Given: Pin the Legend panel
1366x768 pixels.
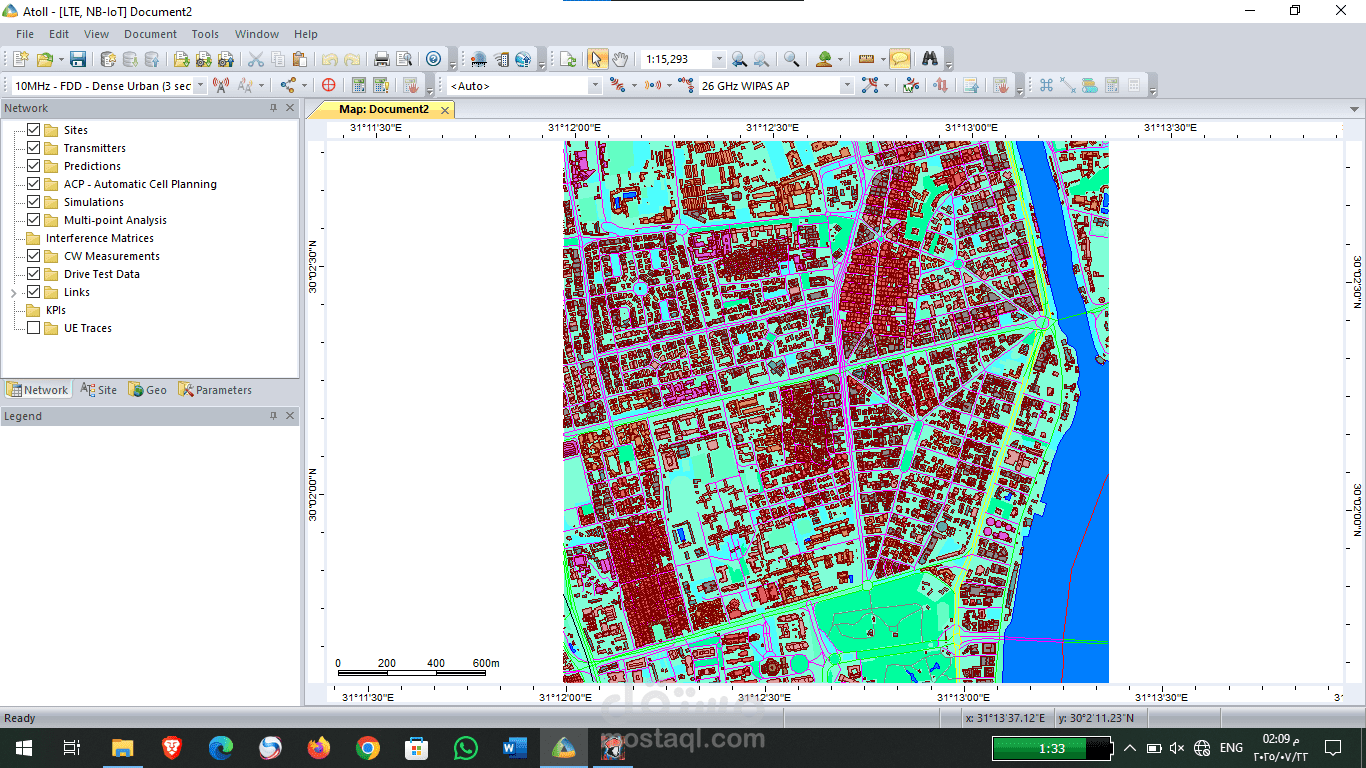Looking at the screenshot, I should tap(273, 416).
